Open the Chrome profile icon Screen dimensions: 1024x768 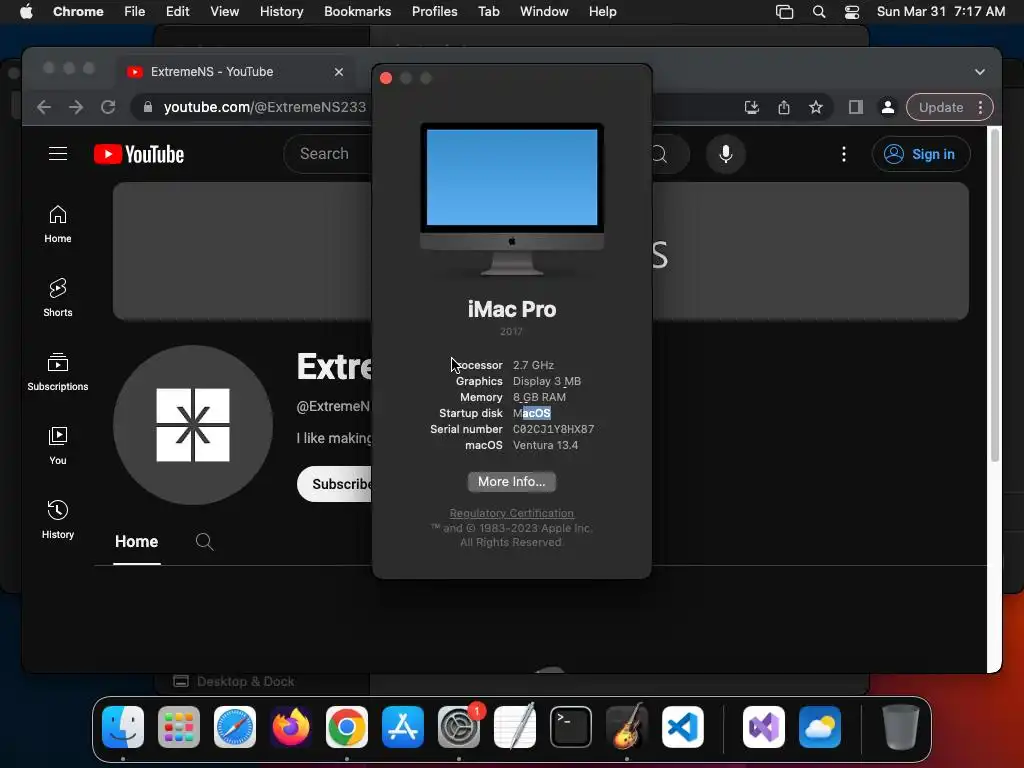tap(888, 107)
